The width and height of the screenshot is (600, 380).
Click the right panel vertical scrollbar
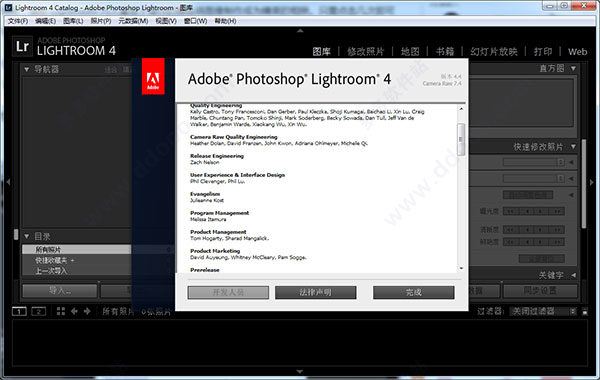584,184
